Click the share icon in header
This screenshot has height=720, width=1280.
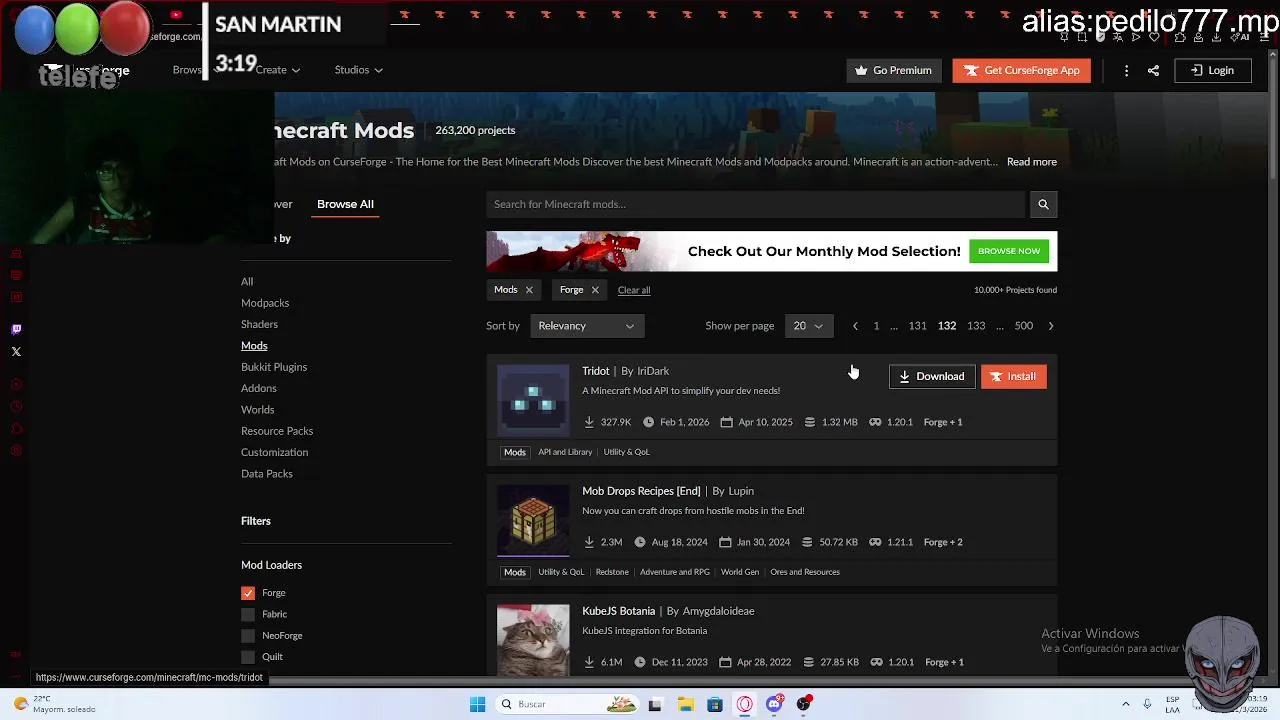tap(1153, 70)
